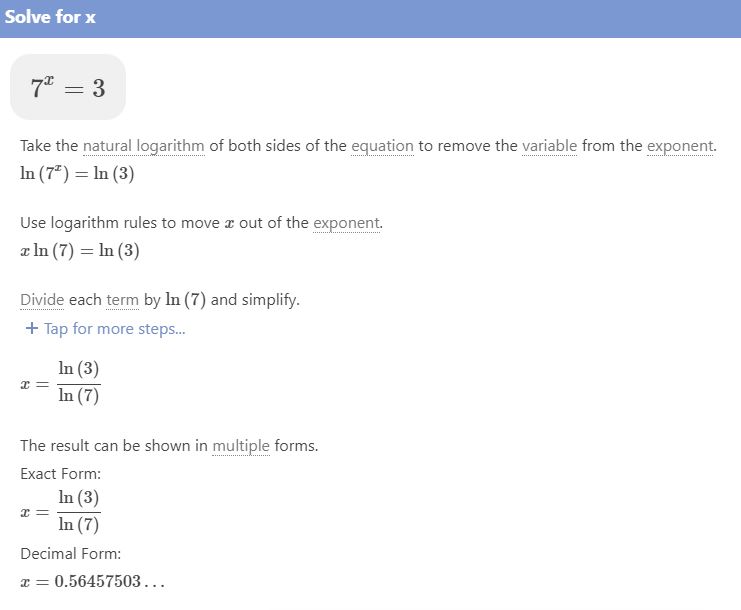Viewport: 741px width, 610px height.
Task: Open the "variable" glossary link
Action: click(550, 146)
